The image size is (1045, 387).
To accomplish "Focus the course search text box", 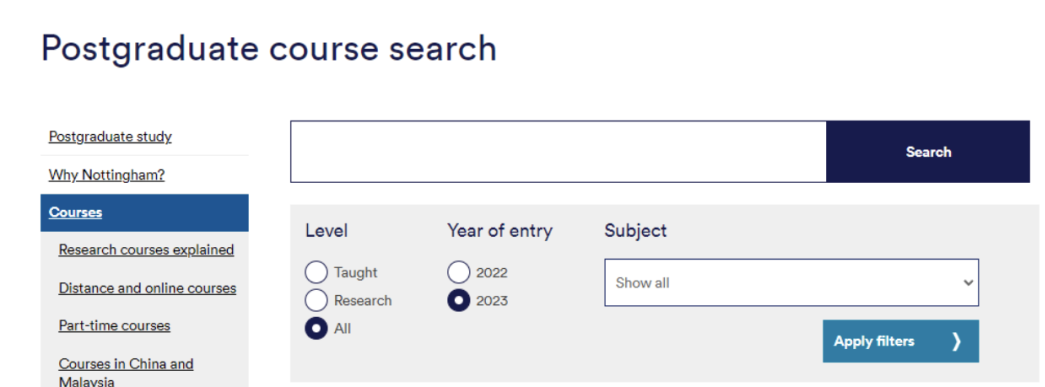I will point(558,152).
